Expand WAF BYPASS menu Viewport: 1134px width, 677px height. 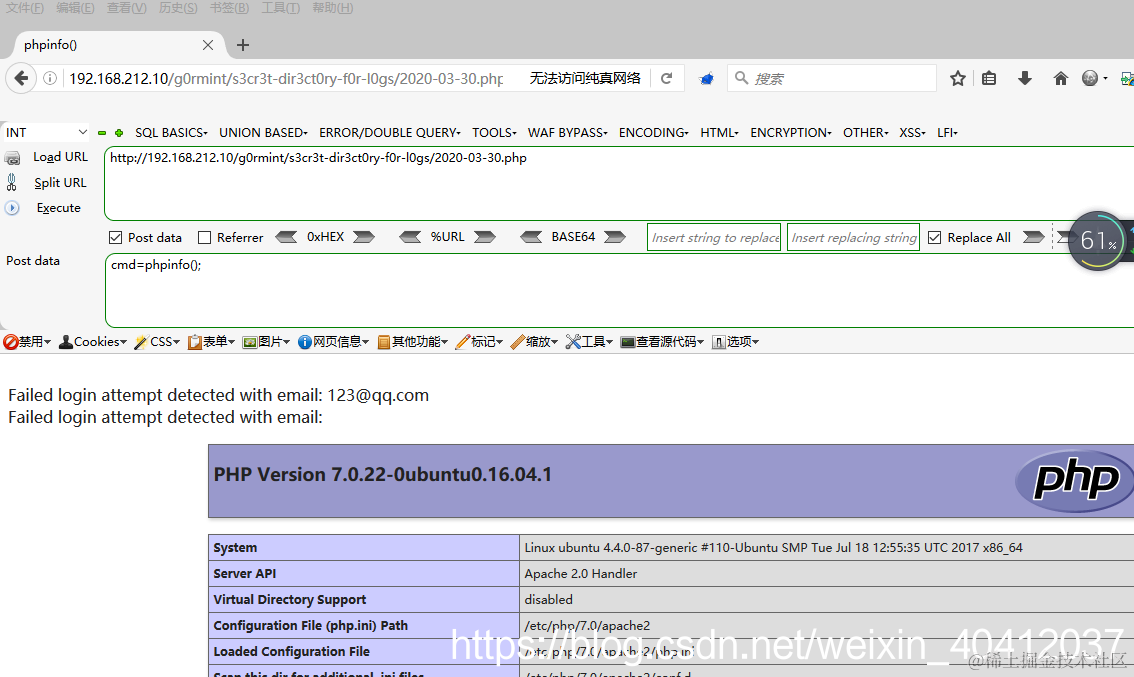pyautogui.click(x=568, y=132)
